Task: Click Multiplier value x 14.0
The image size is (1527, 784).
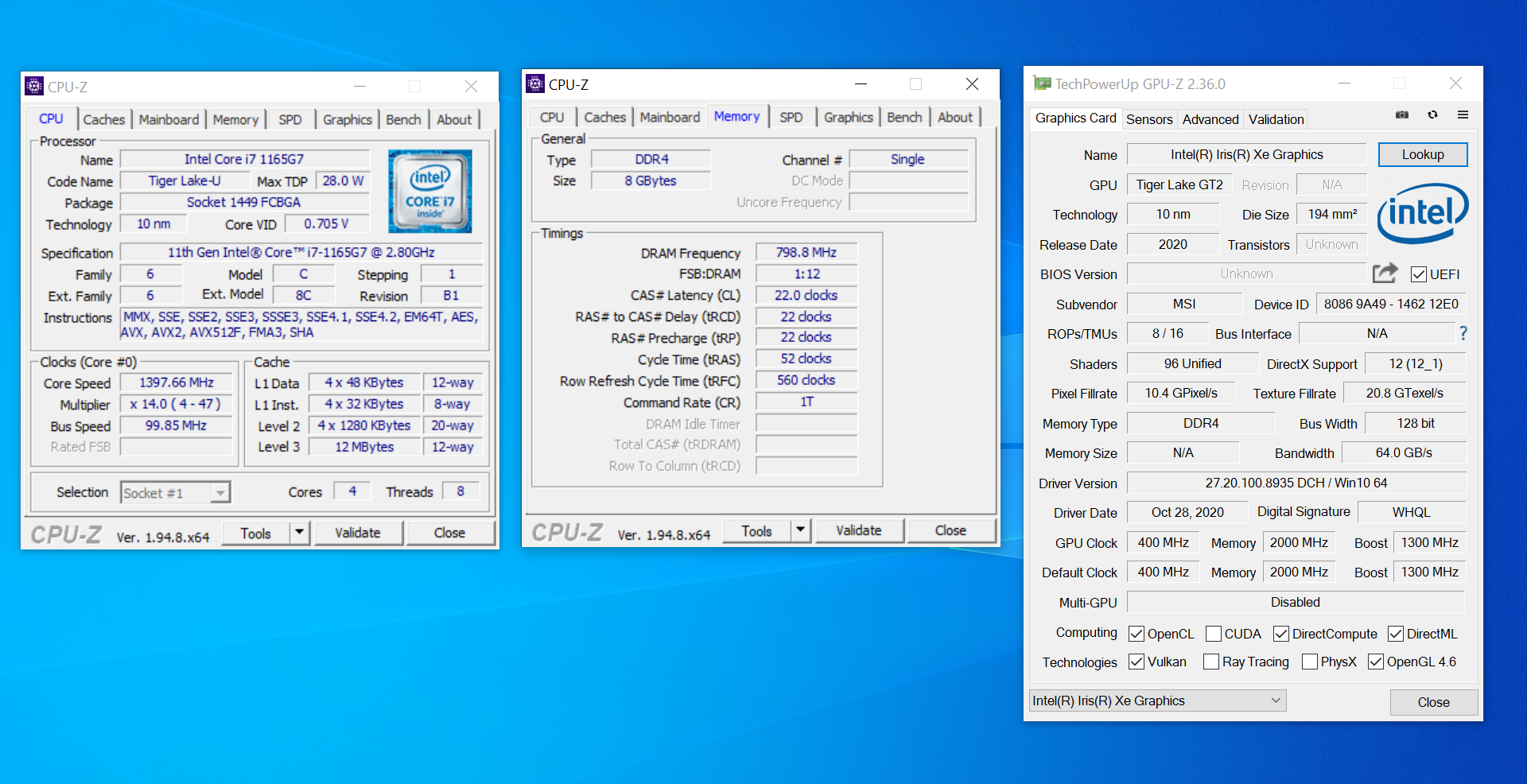Action: pos(176,404)
